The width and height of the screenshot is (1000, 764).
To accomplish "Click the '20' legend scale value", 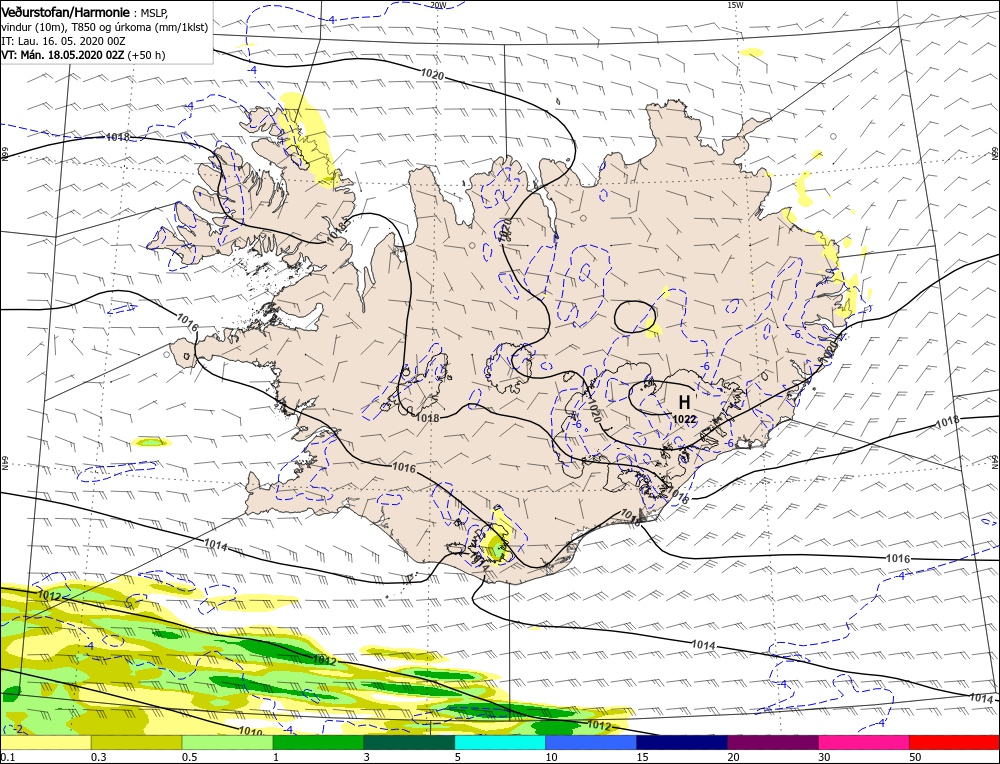I will point(733,757).
